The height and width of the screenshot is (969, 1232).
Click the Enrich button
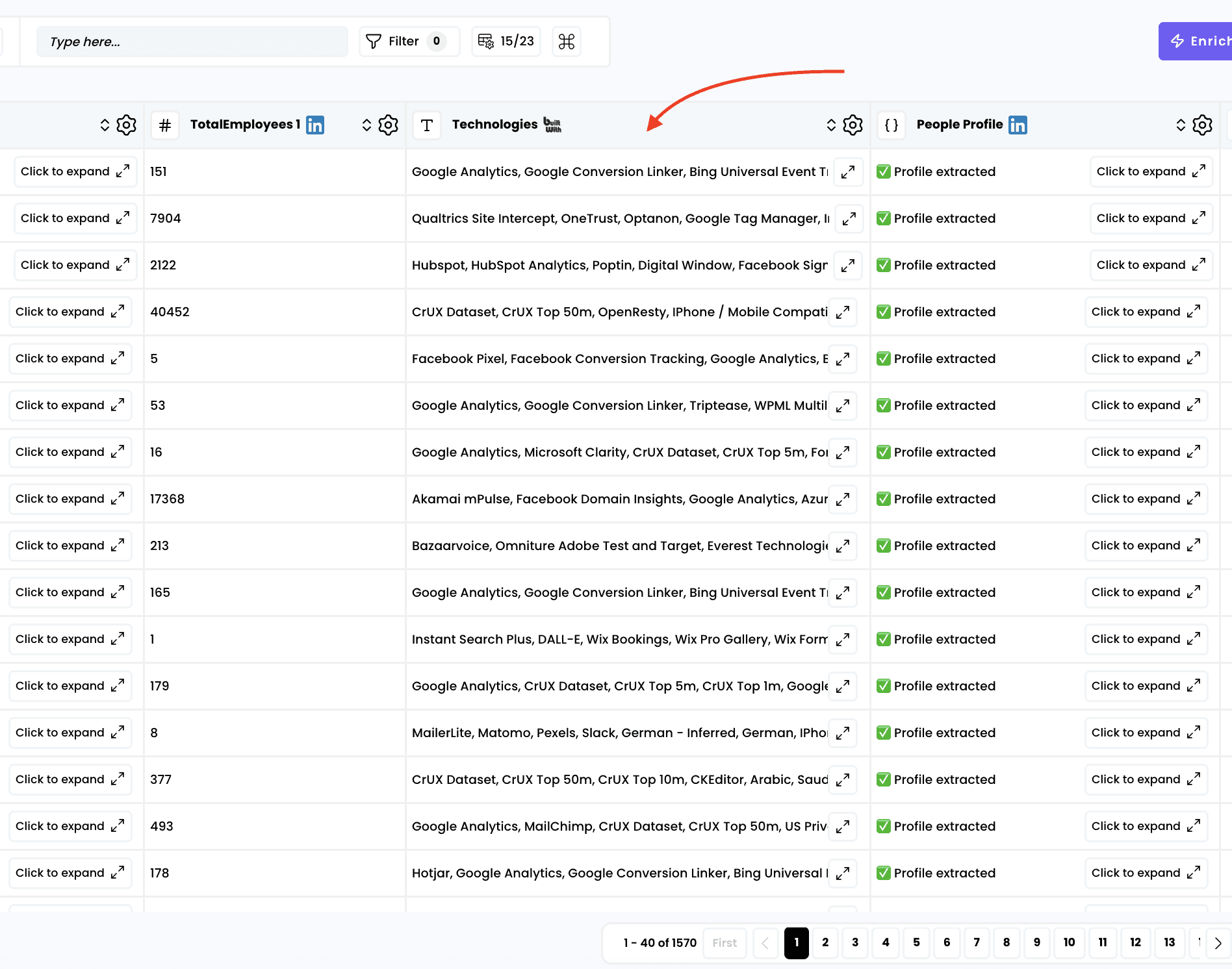point(1196,41)
